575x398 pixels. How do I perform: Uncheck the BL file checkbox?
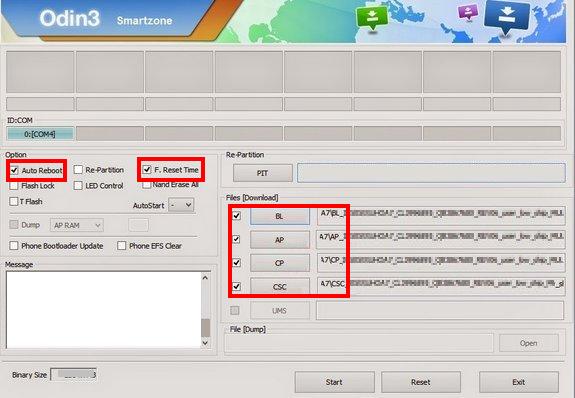(x=237, y=216)
